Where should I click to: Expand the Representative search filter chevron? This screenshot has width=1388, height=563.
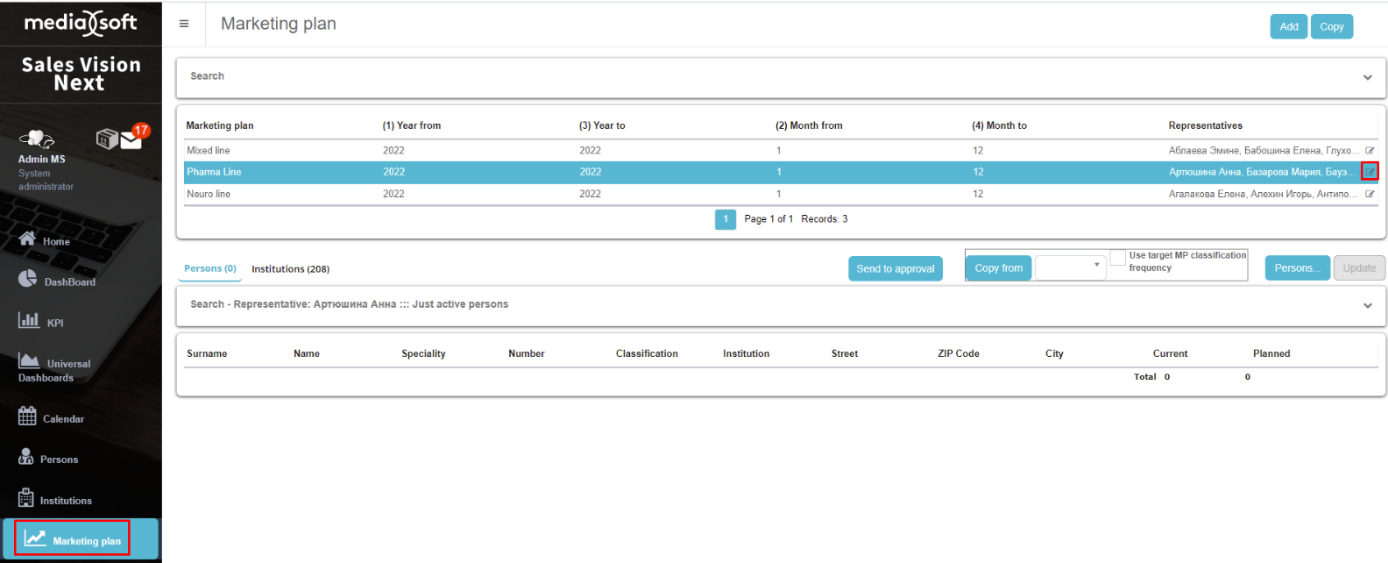(x=1367, y=306)
